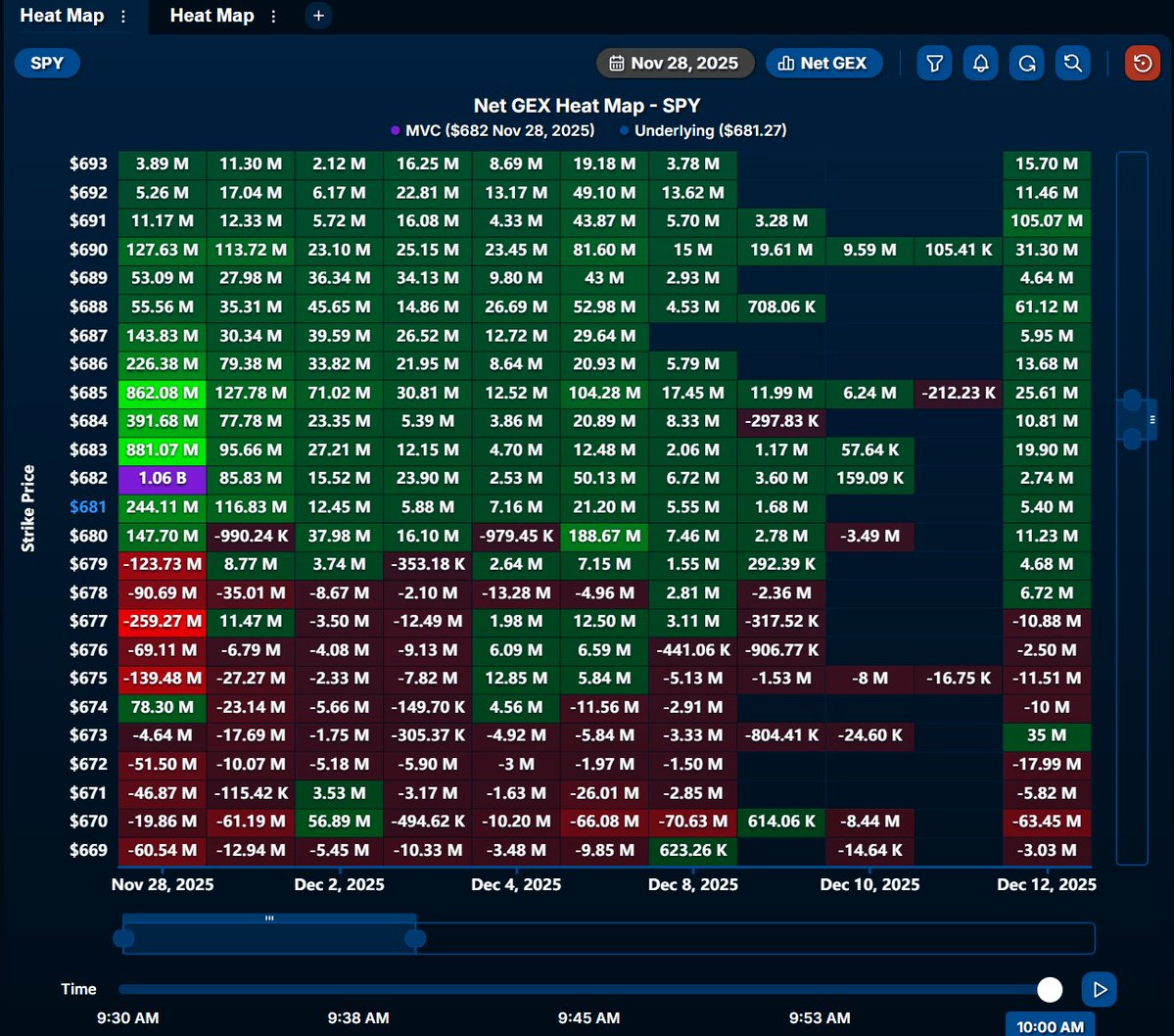Switch to the second Heat Map tab
Screen dimensions: 1174x1036
pyautogui.click(x=211, y=16)
